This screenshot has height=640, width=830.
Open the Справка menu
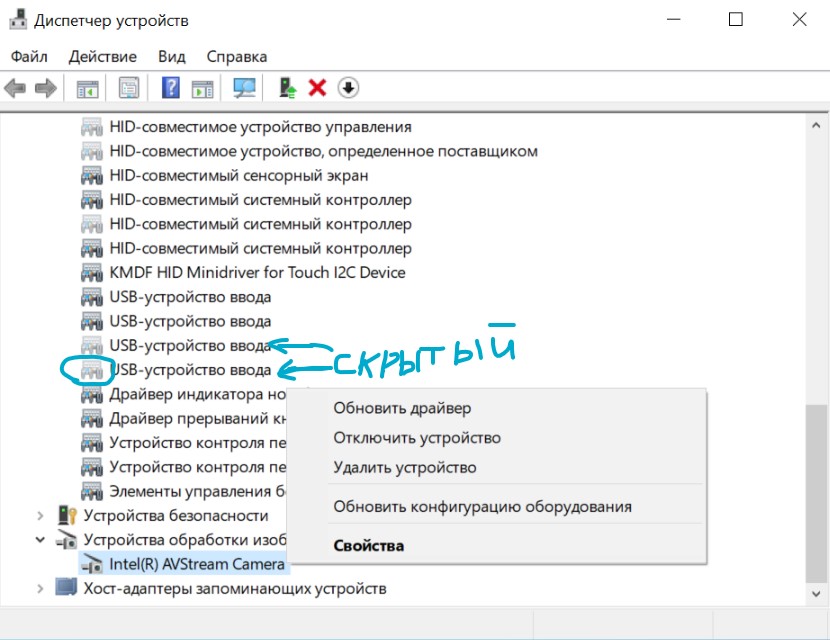[x=237, y=57]
